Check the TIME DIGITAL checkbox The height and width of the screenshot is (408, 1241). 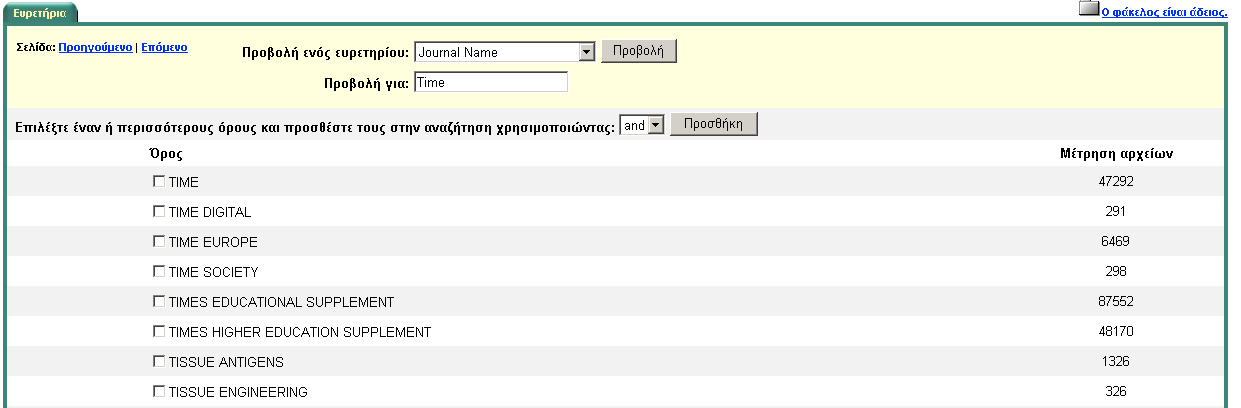click(x=158, y=212)
